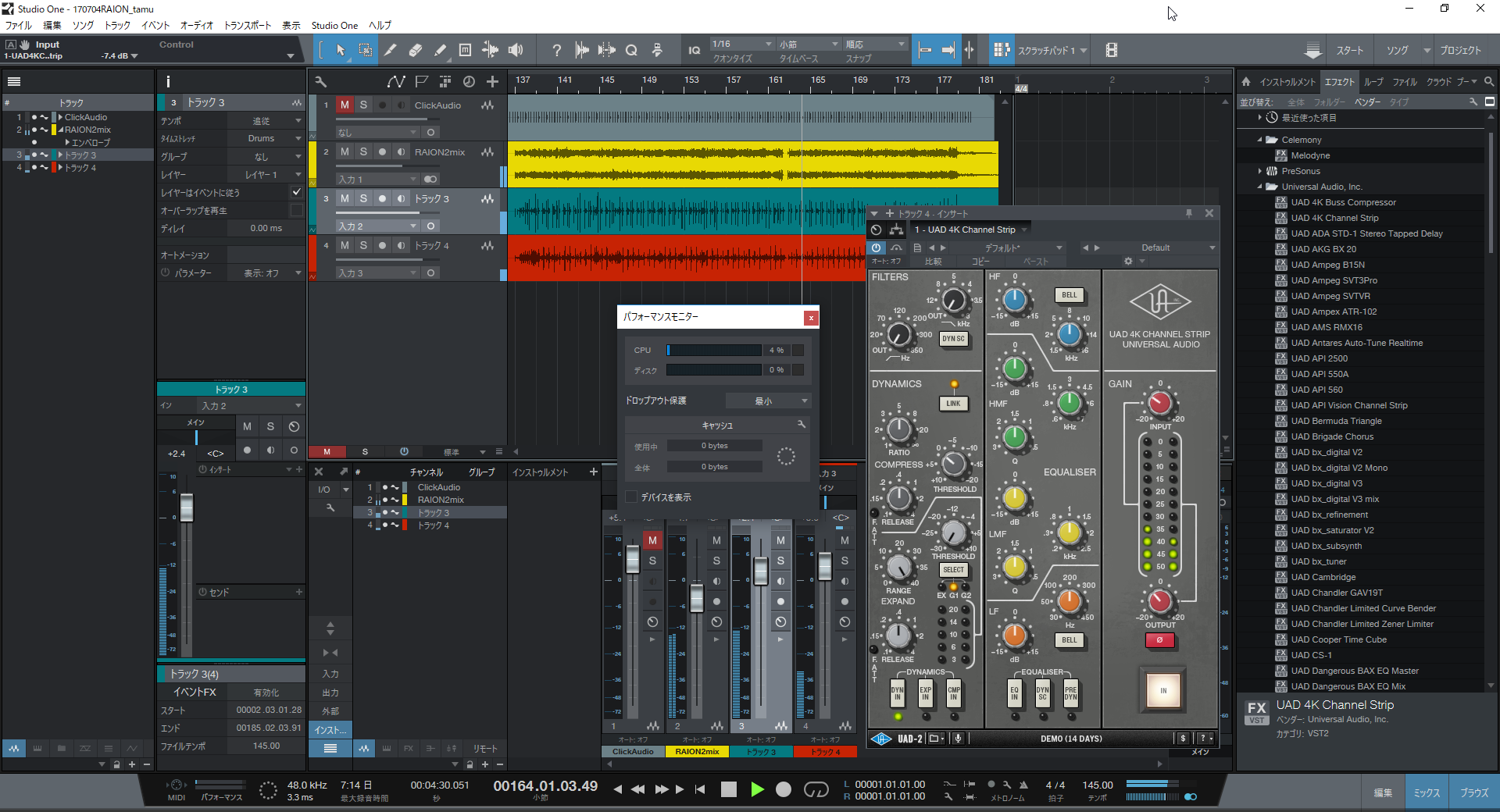The width and height of the screenshot is (1500, 812).
Task: Click the 145.00 tempo field in transport
Action: pyautogui.click(x=1098, y=785)
